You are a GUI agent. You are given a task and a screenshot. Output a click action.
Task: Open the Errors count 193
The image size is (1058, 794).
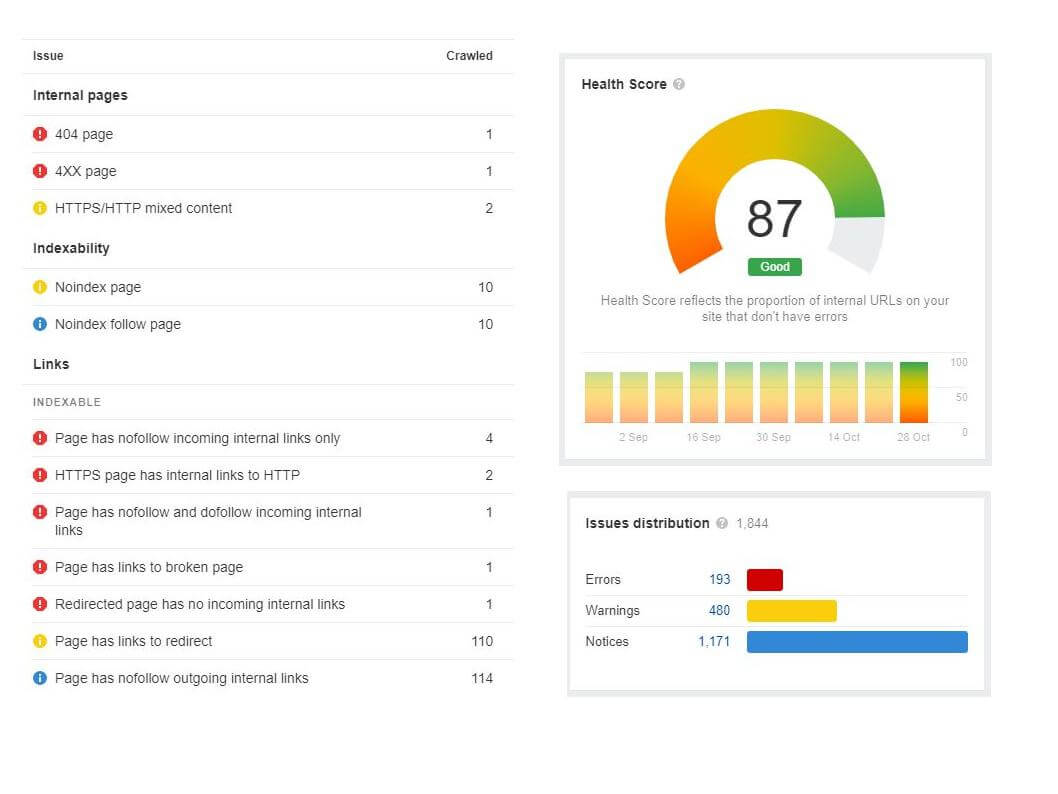pos(719,579)
